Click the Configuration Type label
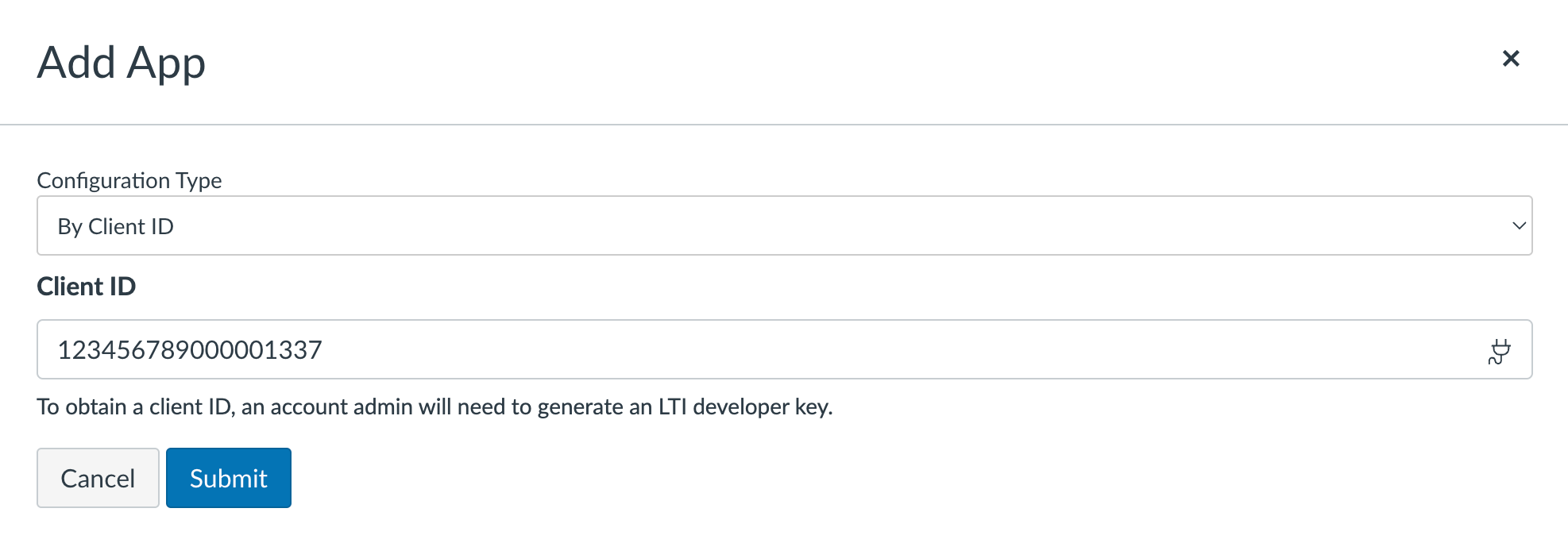Screen dimensions: 1568x543 click(x=129, y=181)
